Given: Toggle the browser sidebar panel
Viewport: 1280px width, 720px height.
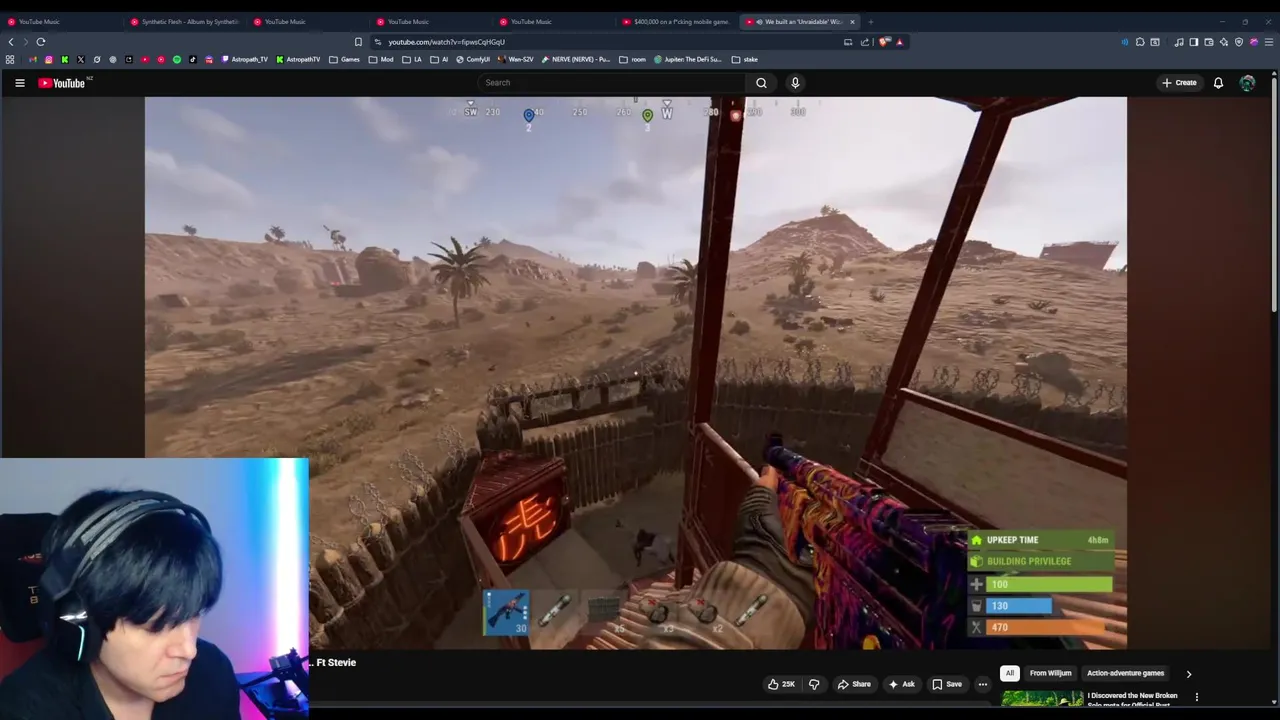Looking at the screenshot, I should [x=1194, y=42].
